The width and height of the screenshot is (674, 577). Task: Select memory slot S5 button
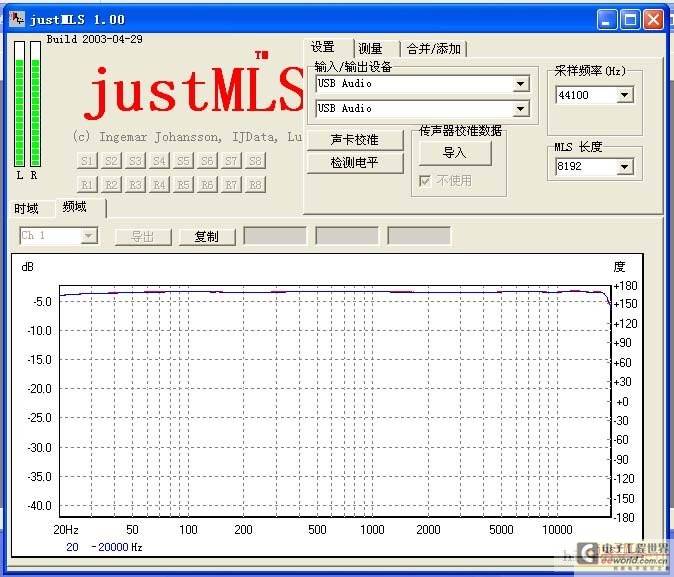tap(184, 161)
